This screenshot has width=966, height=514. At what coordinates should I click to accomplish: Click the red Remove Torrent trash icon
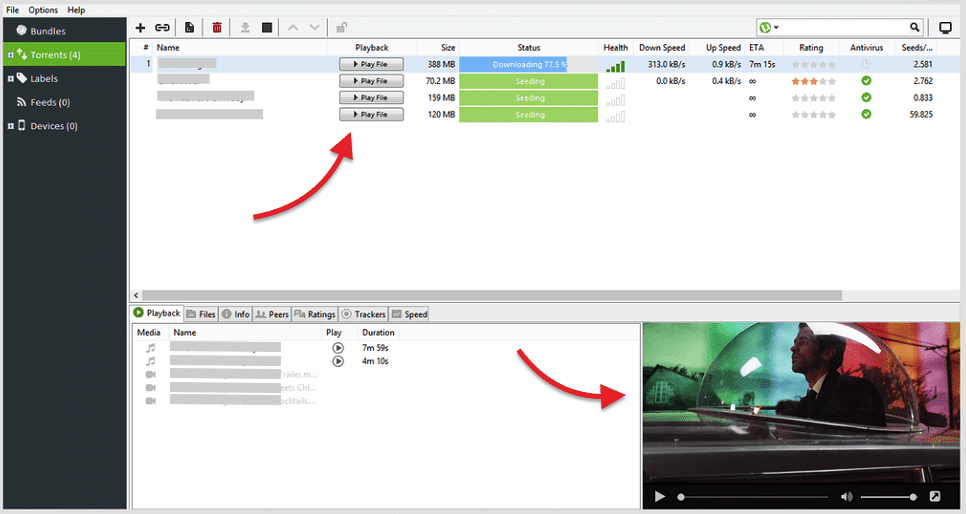click(x=217, y=28)
